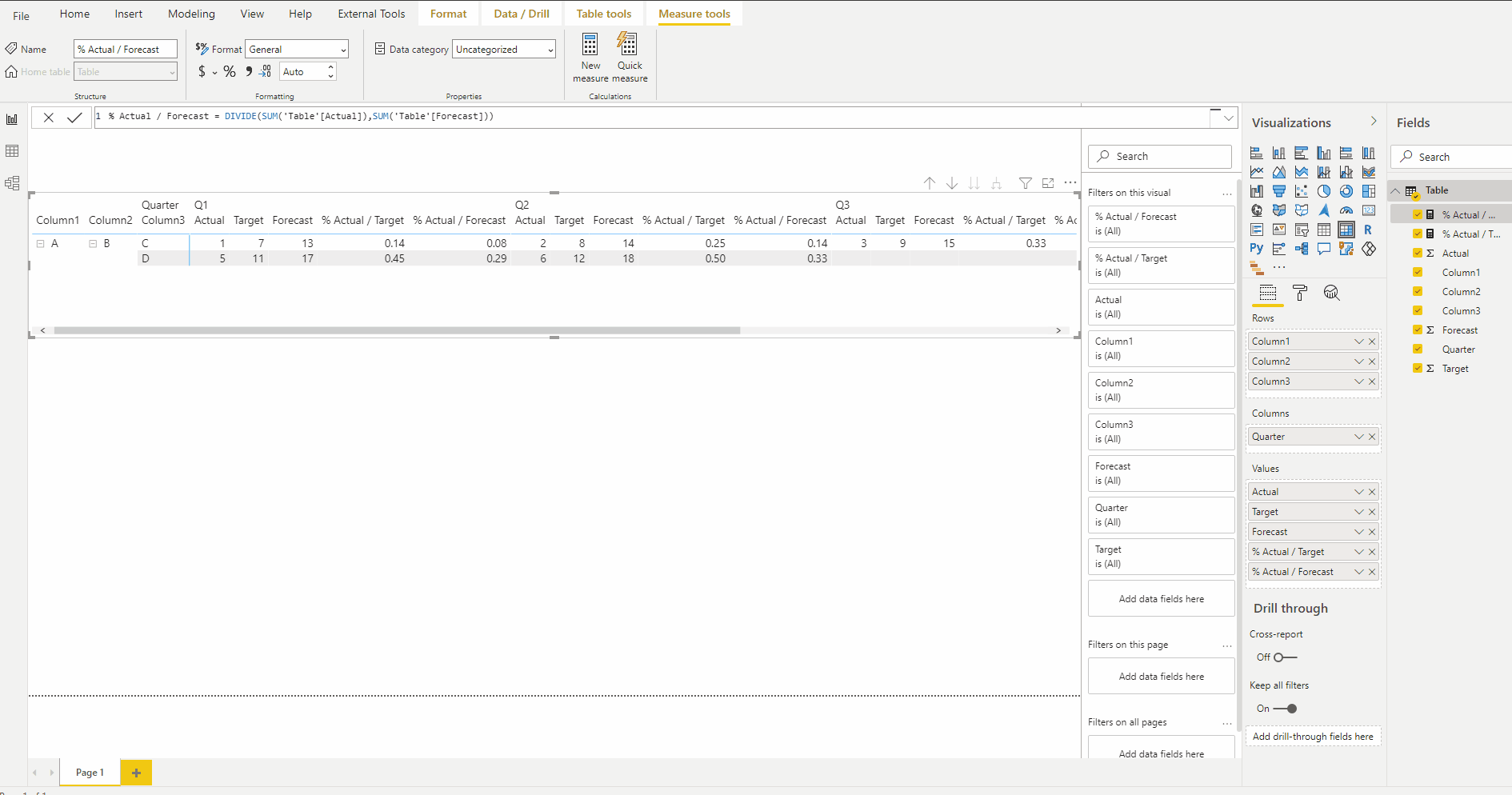The height and width of the screenshot is (795, 1512).
Task: Open Model view icon in left sidebar
Action: (12, 183)
